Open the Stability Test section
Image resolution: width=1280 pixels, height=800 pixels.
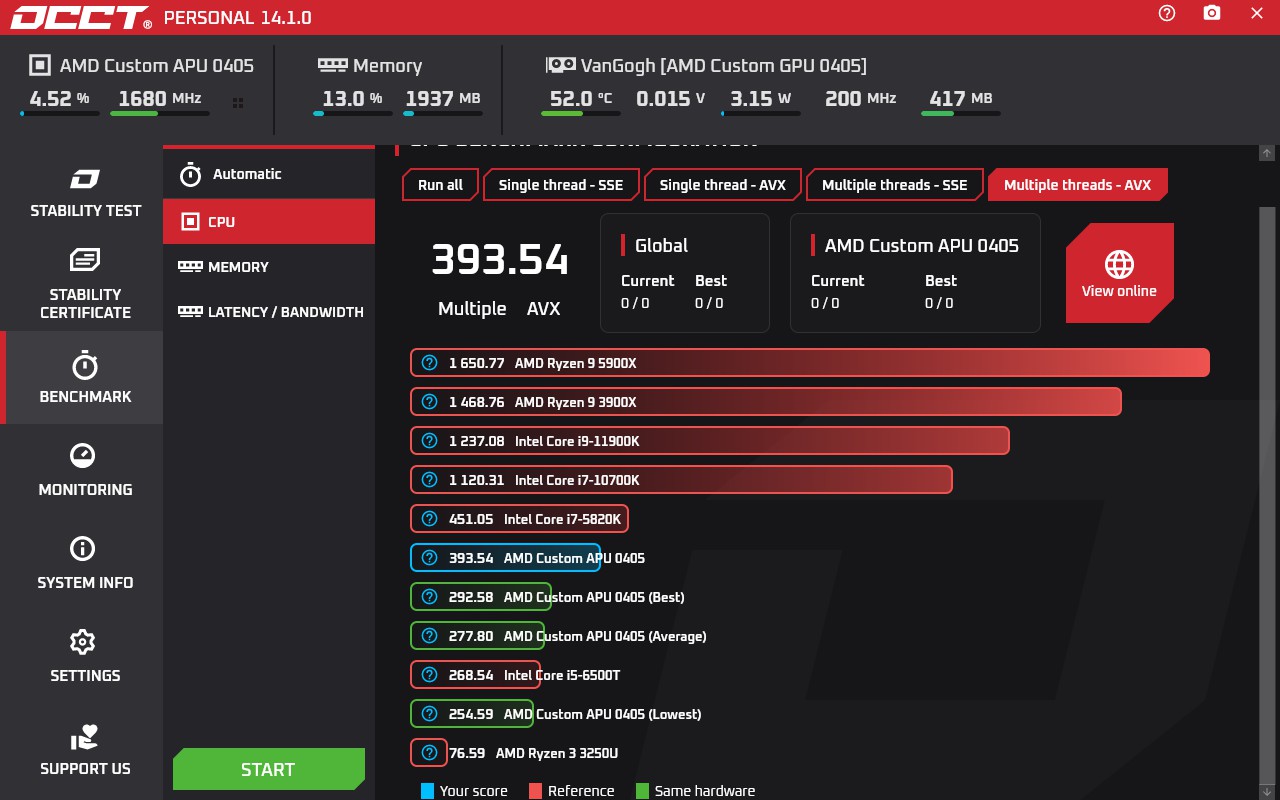(x=85, y=193)
